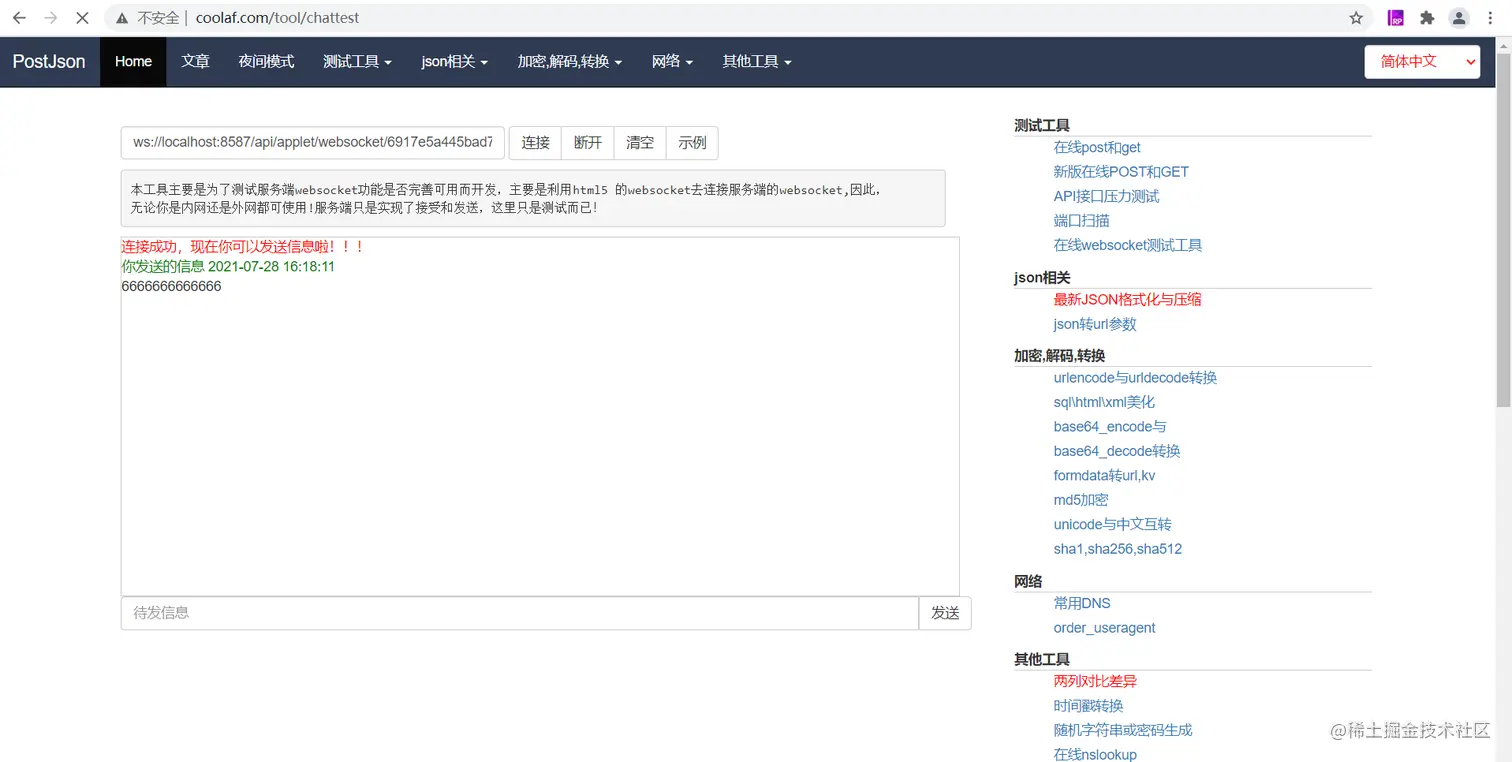Click the 断开 button
This screenshot has height=762, width=1512.
[588, 143]
